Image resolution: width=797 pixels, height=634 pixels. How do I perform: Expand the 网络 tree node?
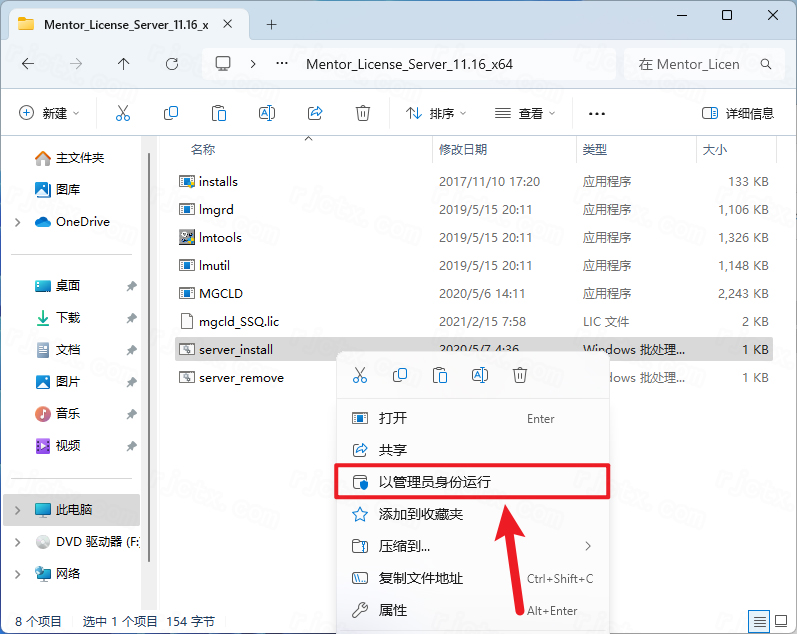[x=18, y=574]
